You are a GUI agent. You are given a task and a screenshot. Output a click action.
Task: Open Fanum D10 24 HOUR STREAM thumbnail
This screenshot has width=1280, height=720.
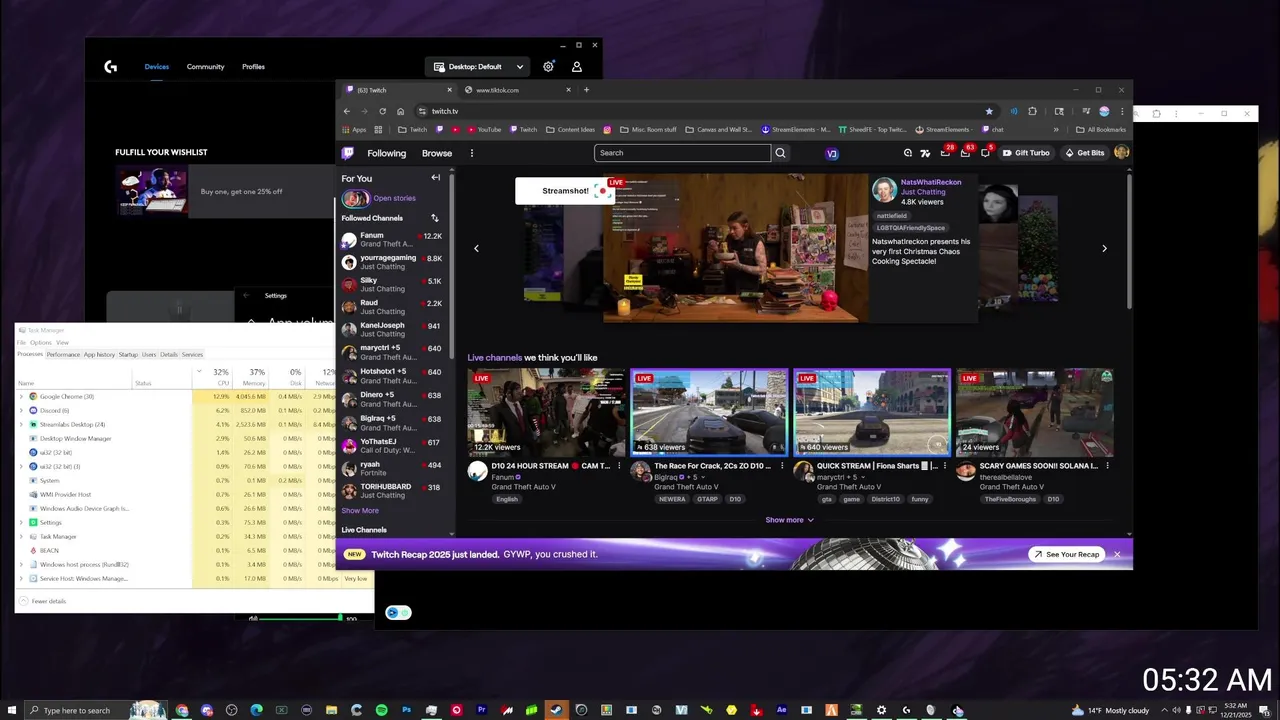[x=546, y=412]
